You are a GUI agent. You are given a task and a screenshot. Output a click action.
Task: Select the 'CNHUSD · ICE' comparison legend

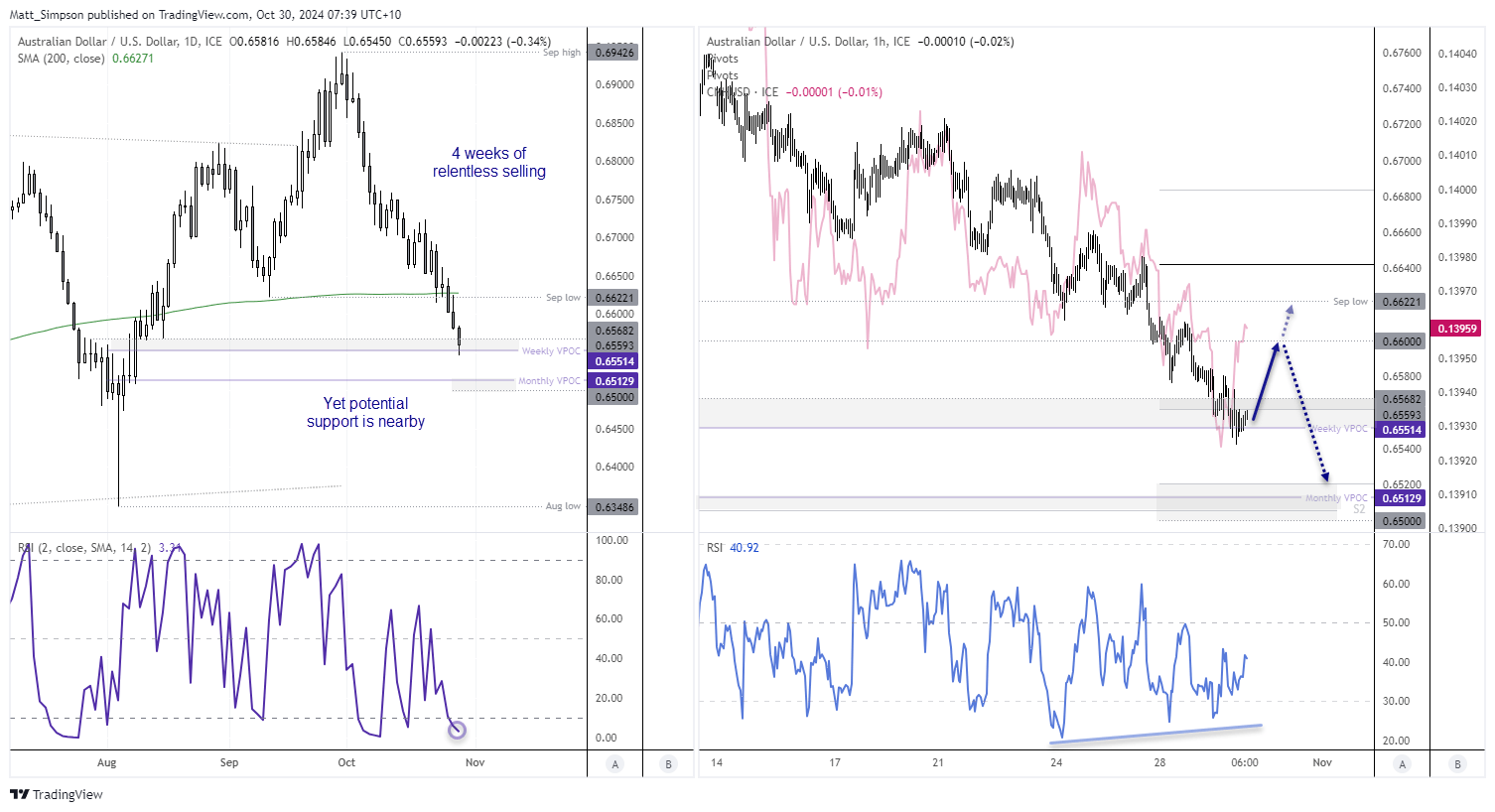(x=744, y=92)
